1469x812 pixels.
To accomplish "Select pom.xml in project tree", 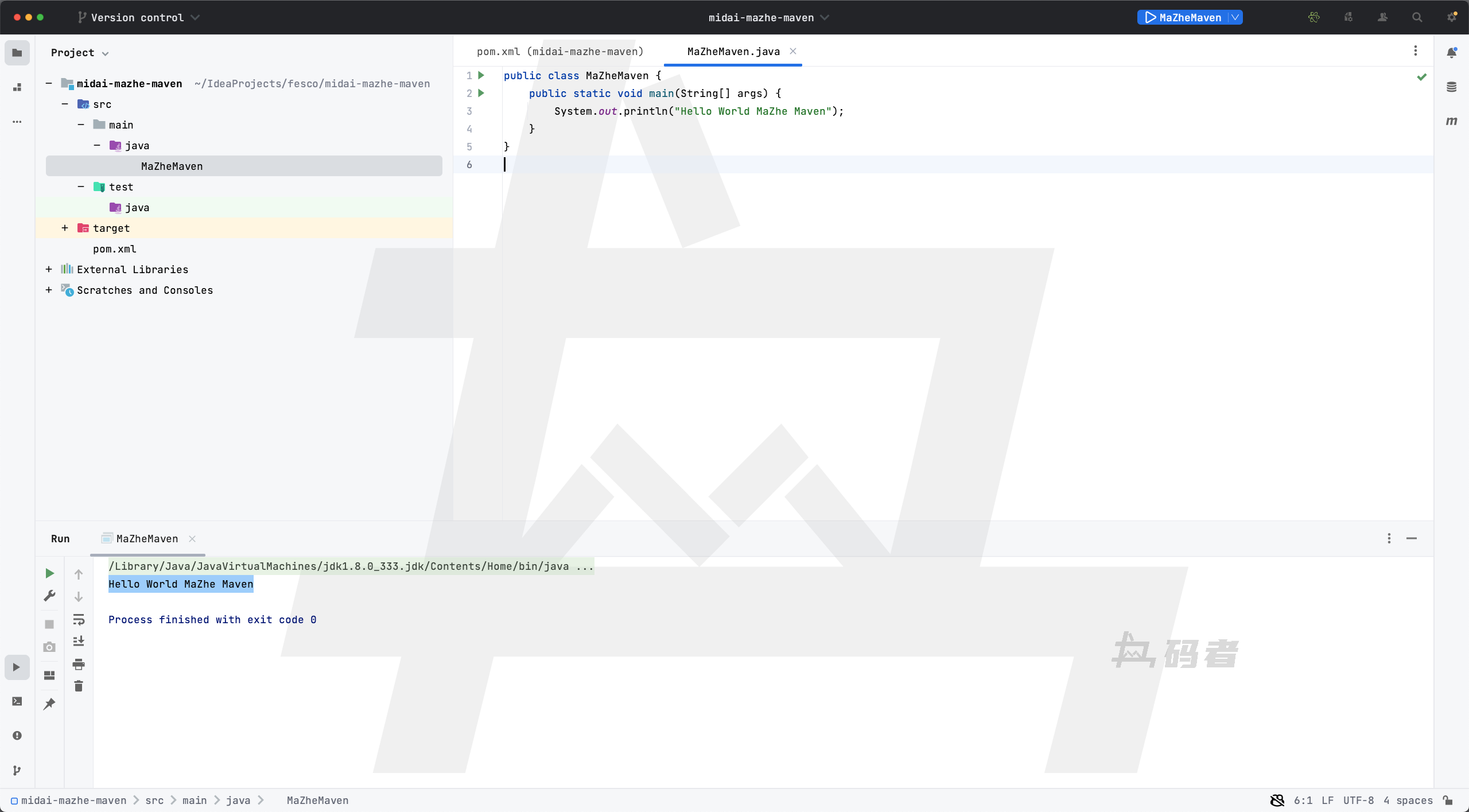I will click(114, 249).
